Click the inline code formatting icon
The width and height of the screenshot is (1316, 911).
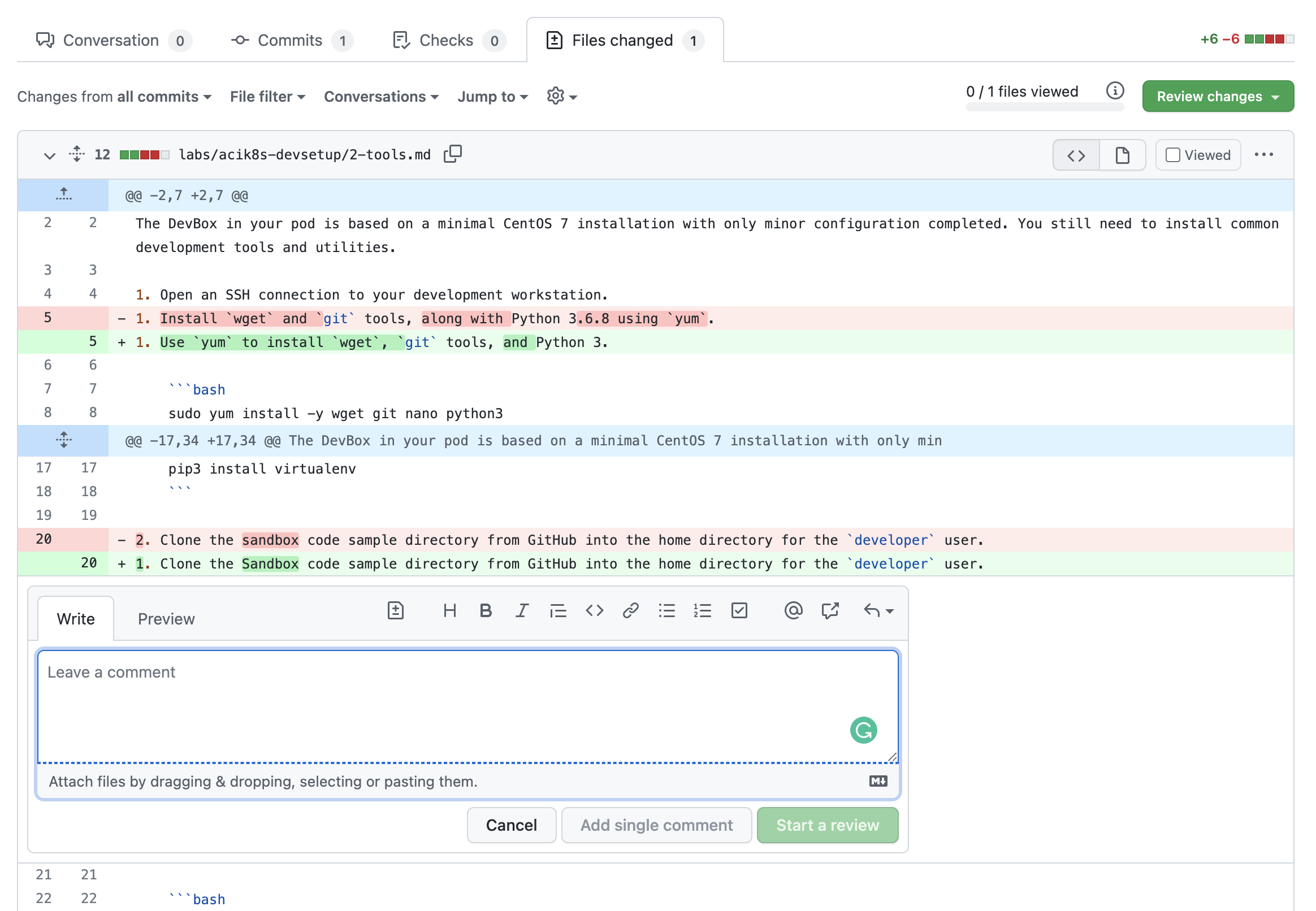595,611
